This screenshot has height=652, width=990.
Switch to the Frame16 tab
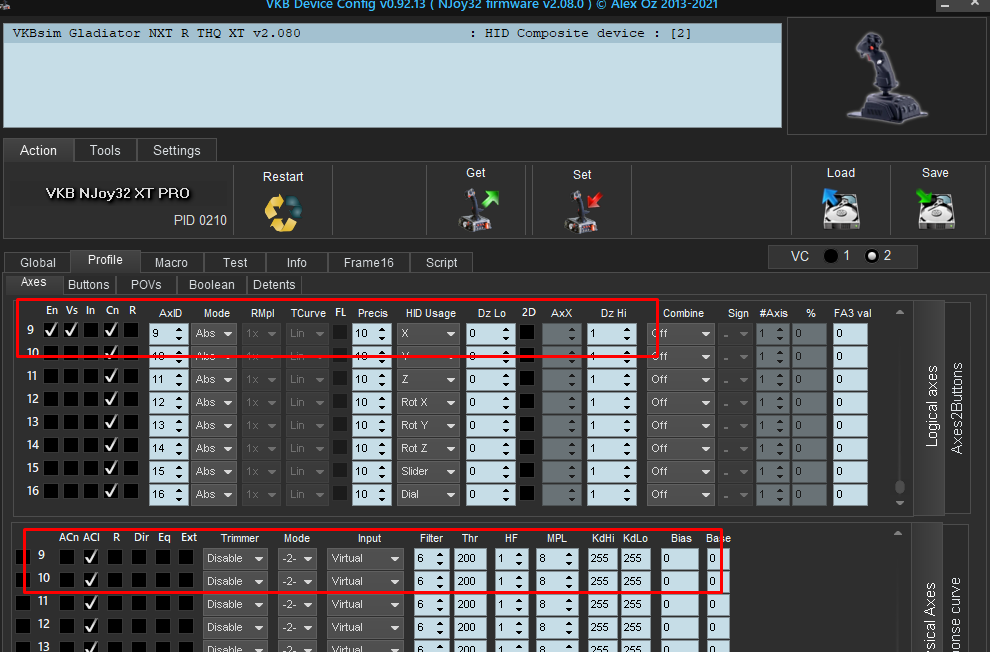click(369, 263)
